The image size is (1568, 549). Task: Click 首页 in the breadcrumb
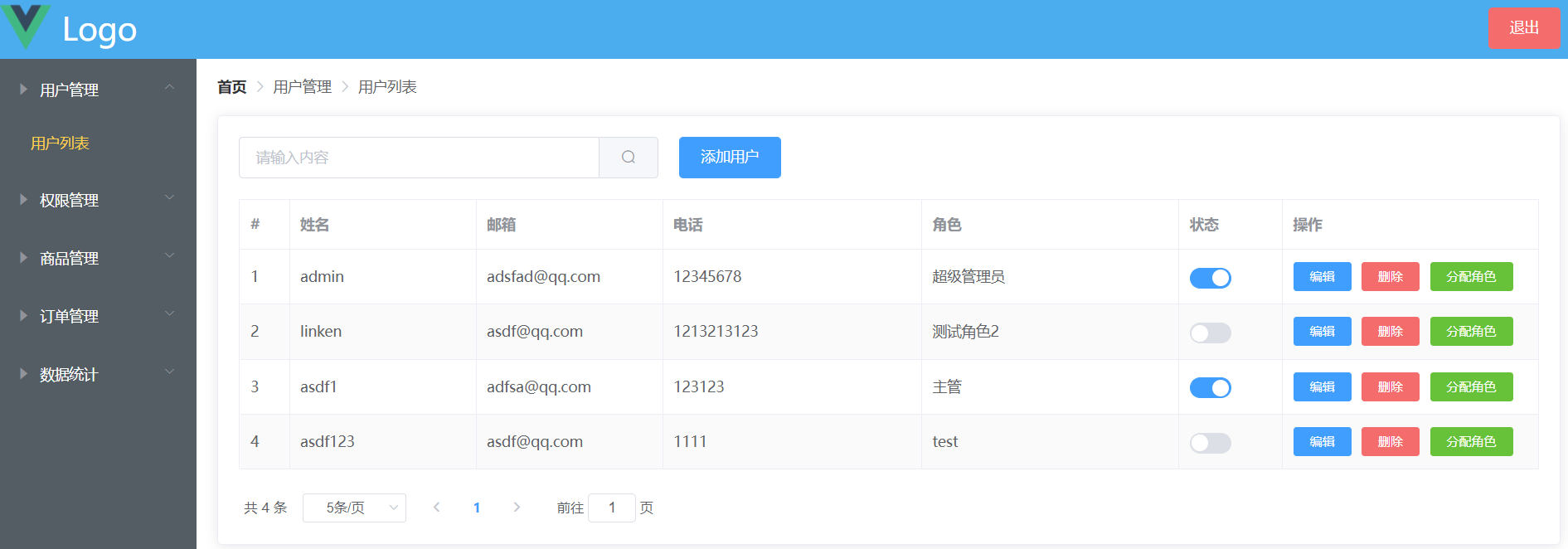pyautogui.click(x=231, y=87)
